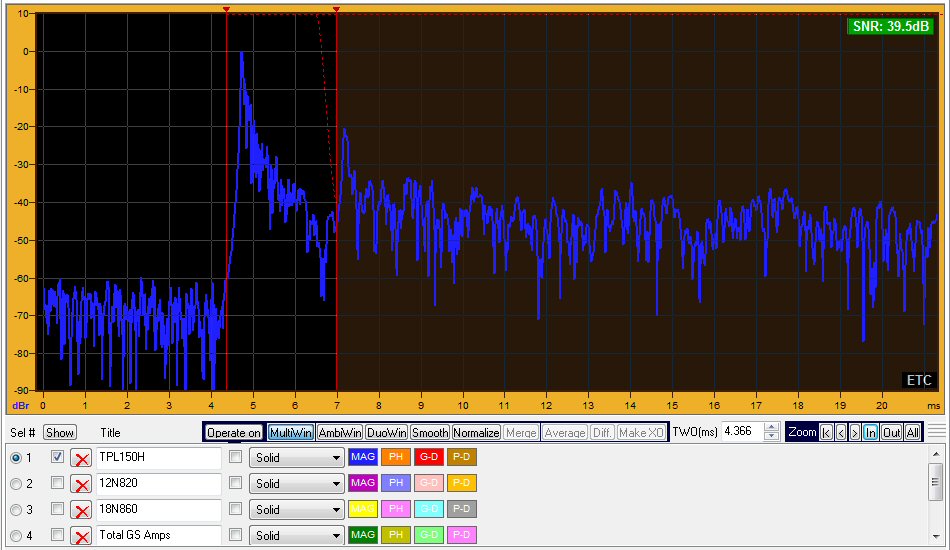Click the Smooth button
950x550 pixels.
point(430,432)
